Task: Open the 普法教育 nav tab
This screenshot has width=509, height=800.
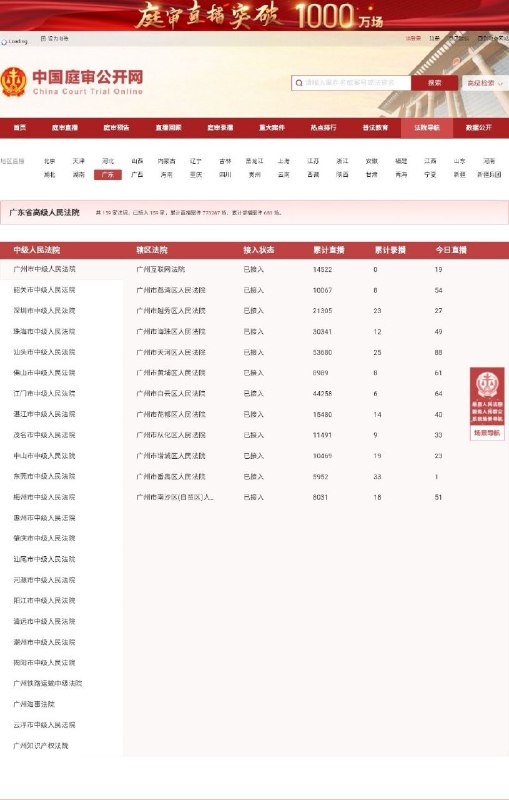Action: pyautogui.click(x=375, y=128)
